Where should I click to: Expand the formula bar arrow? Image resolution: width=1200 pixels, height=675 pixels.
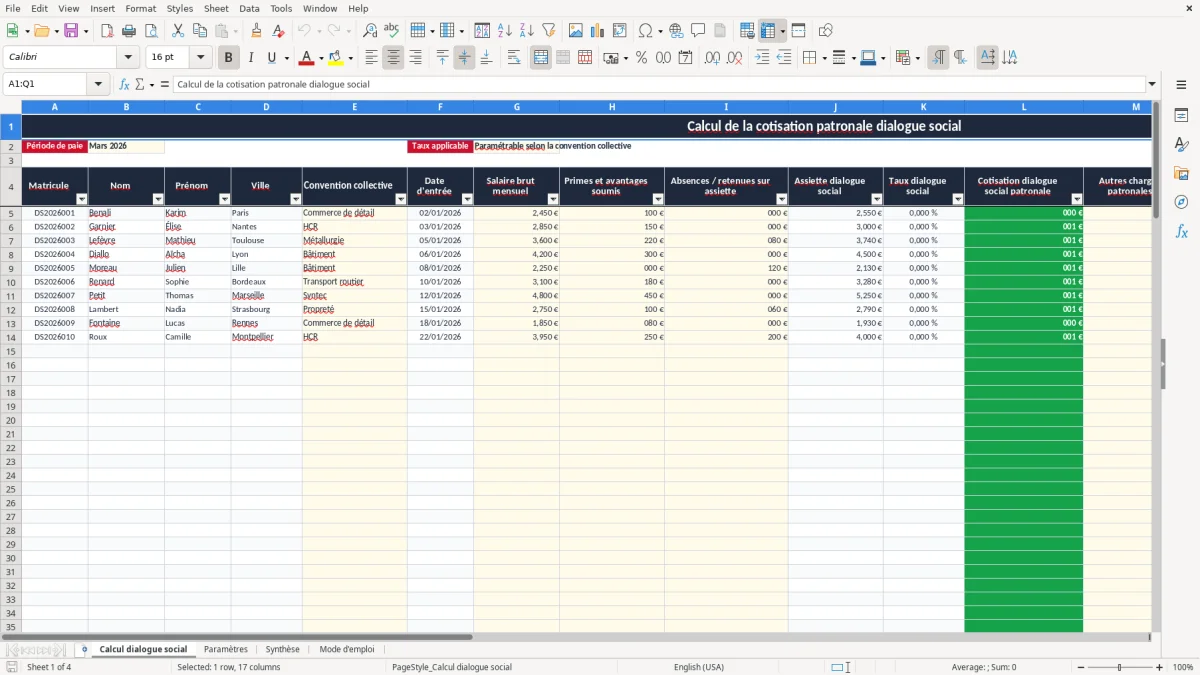point(1152,84)
